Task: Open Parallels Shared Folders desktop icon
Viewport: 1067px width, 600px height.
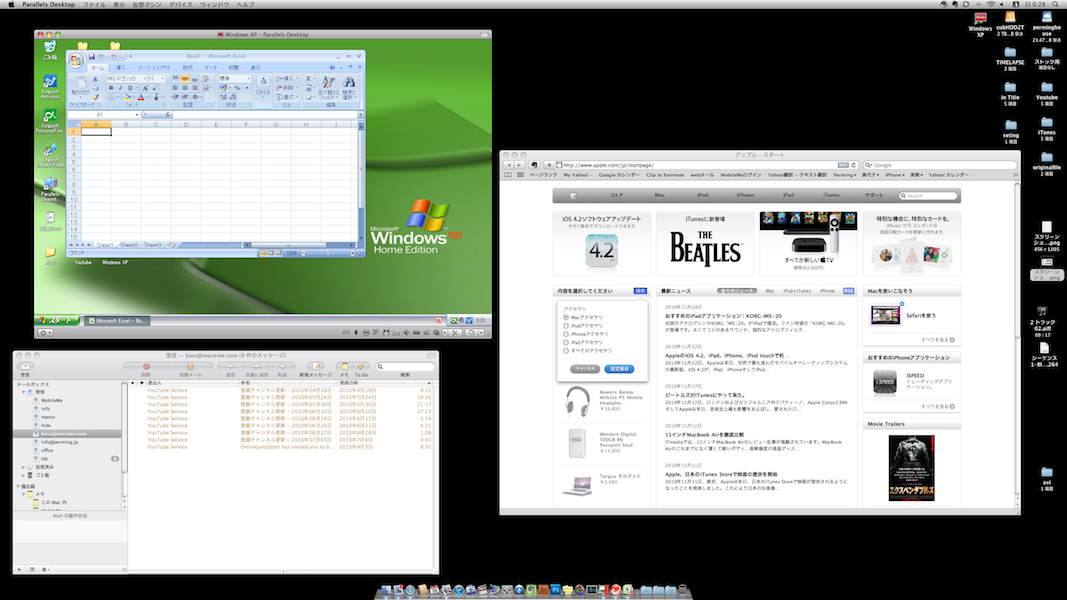Action: [x=50, y=185]
